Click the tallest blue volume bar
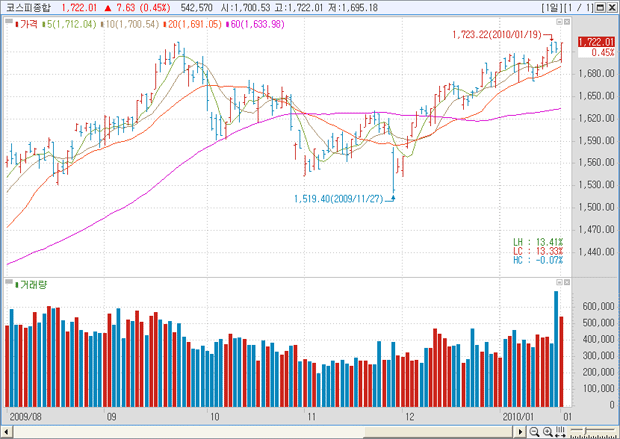The height and width of the screenshot is (439, 620). (x=556, y=349)
